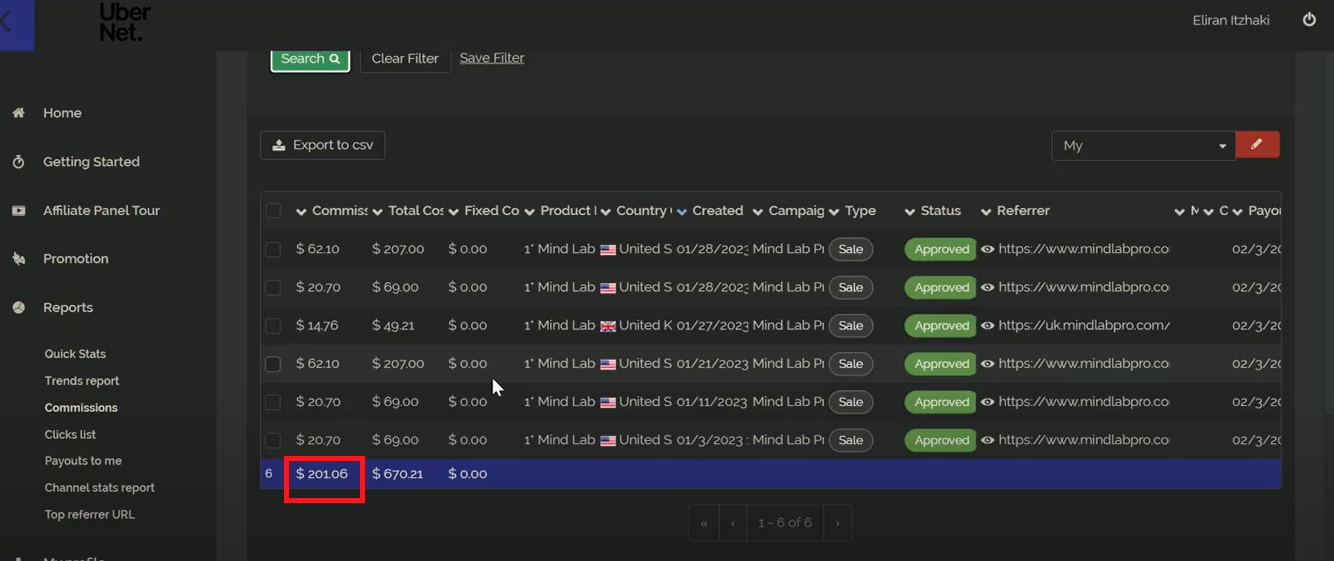
Task: Open Trends report
Action: pos(82,381)
